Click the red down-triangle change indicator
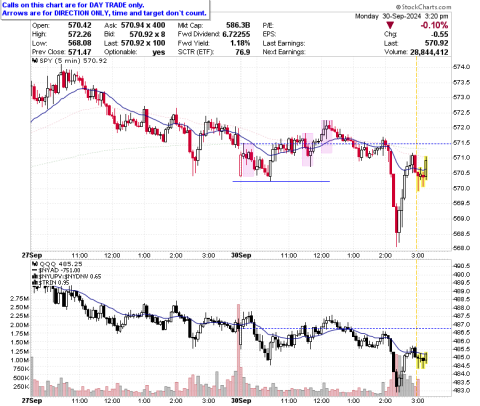 (x=390, y=25)
